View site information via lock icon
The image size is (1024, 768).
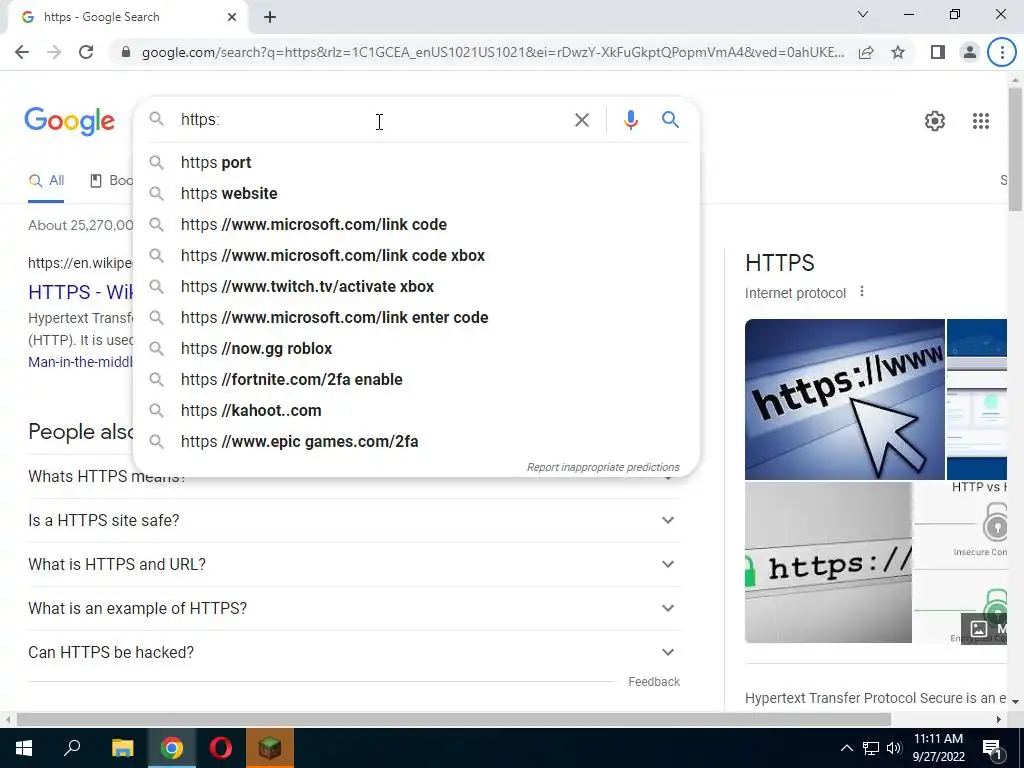(126, 52)
